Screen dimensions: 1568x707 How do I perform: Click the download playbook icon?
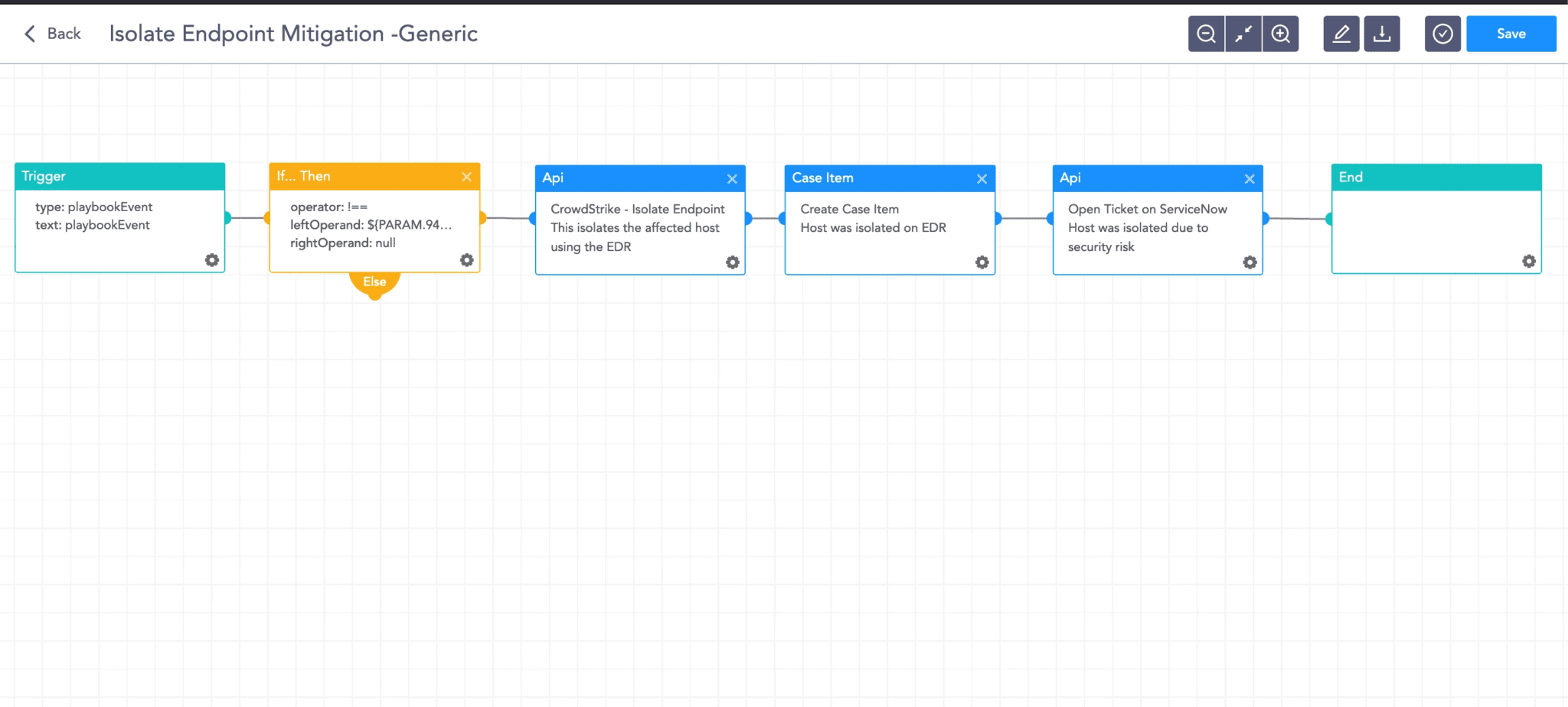1382,34
